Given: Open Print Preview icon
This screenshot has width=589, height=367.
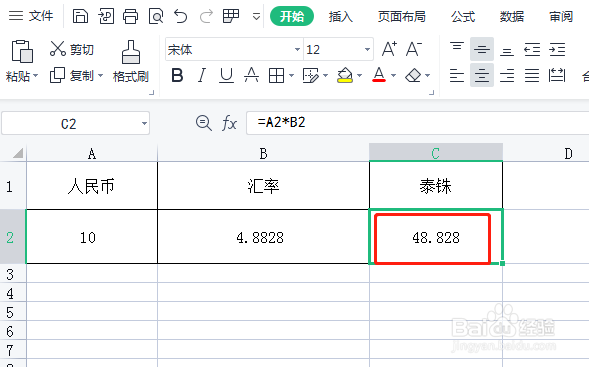Looking at the screenshot, I should pos(156,17).
